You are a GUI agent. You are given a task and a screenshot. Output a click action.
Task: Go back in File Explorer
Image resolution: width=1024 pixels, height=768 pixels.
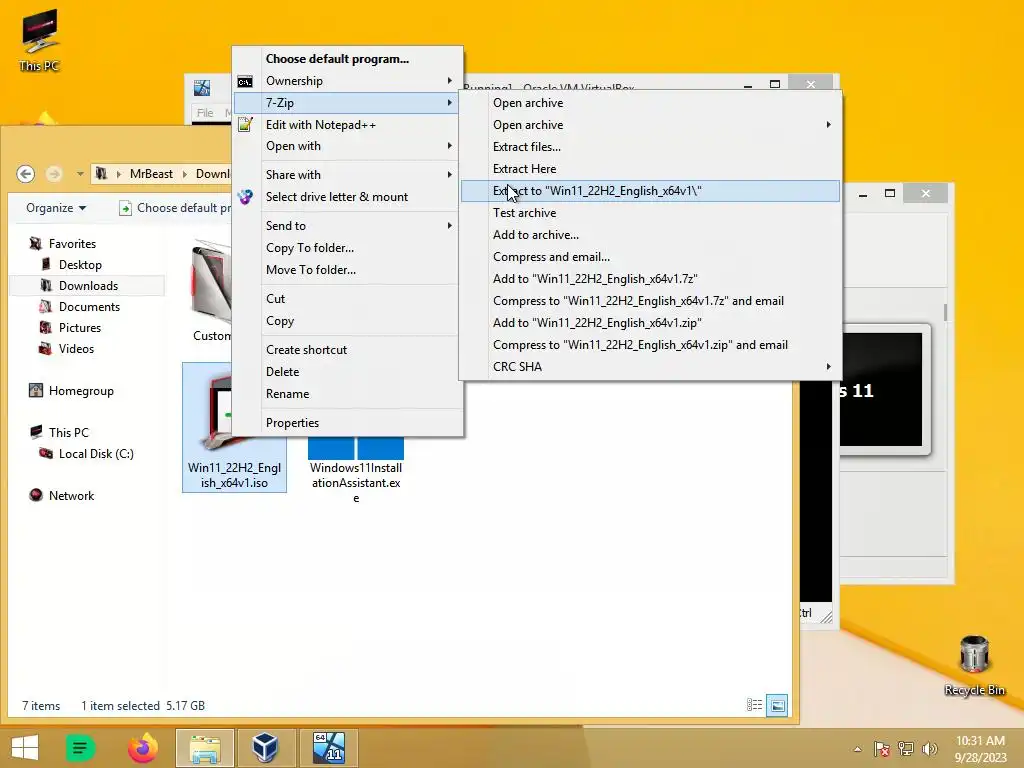click(25, 174)
